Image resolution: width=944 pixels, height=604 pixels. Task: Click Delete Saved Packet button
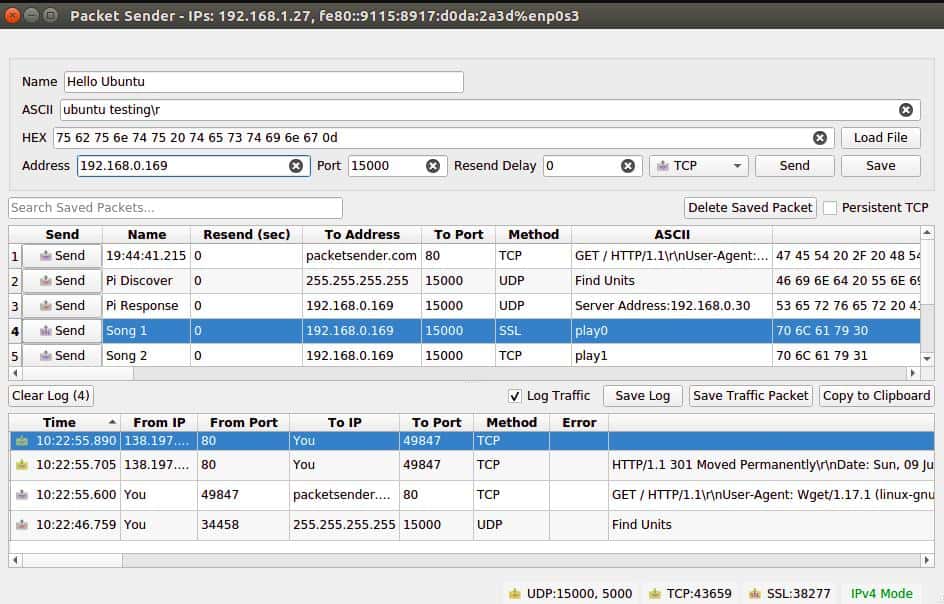click(x=750, y=208)
